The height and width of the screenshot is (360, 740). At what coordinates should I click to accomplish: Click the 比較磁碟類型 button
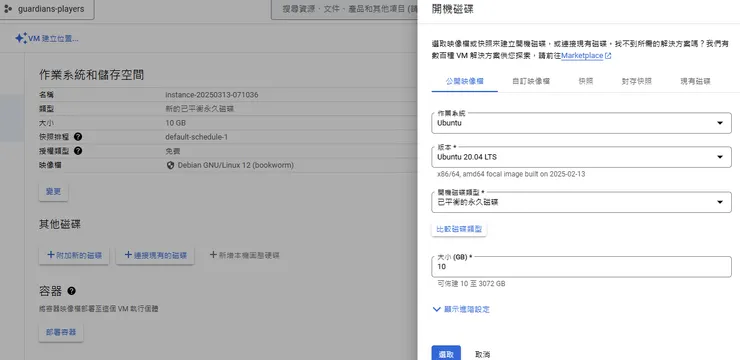pyautogui.click(x=459, y=229)
